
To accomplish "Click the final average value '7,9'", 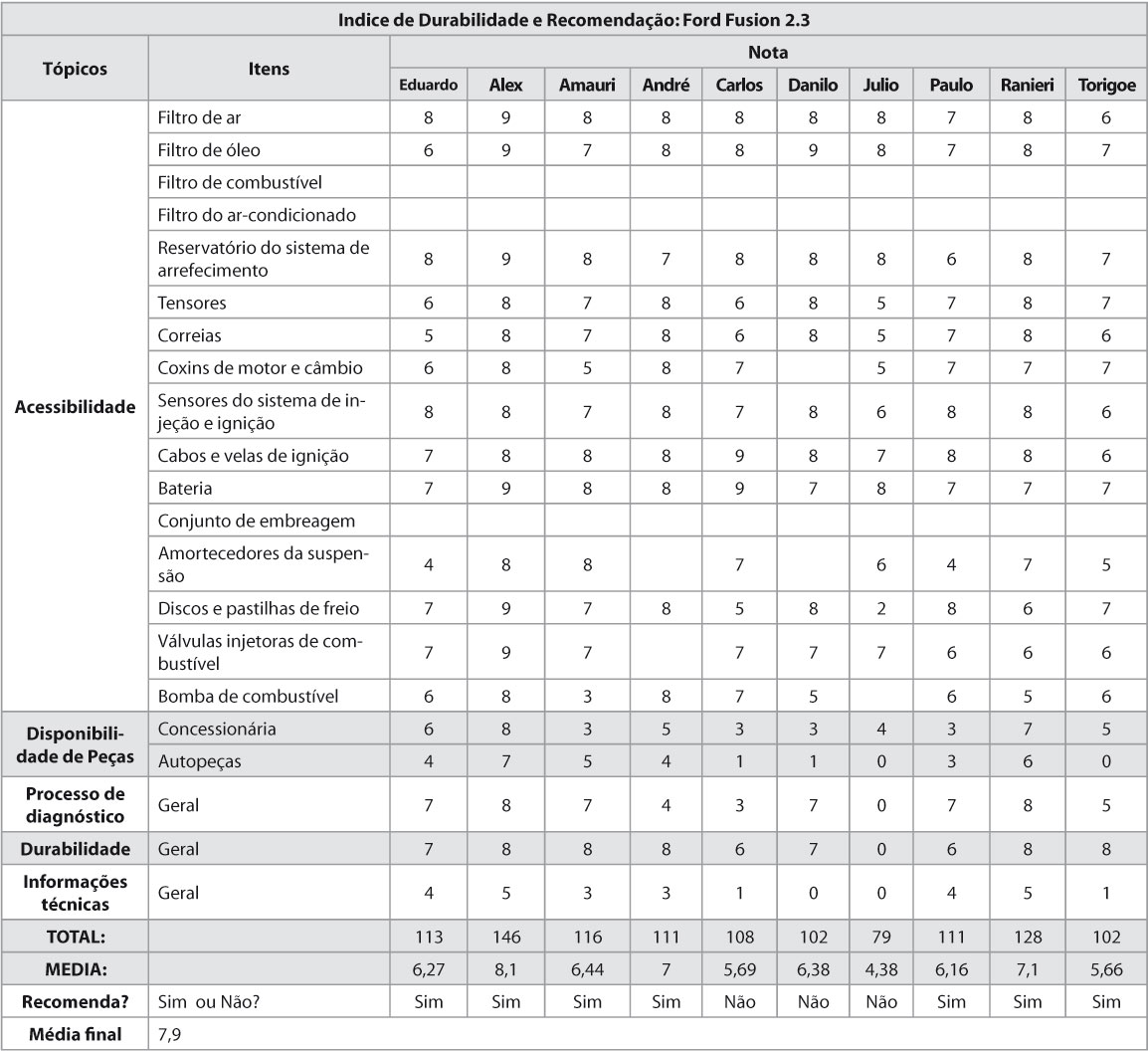I will point(169,1035).
